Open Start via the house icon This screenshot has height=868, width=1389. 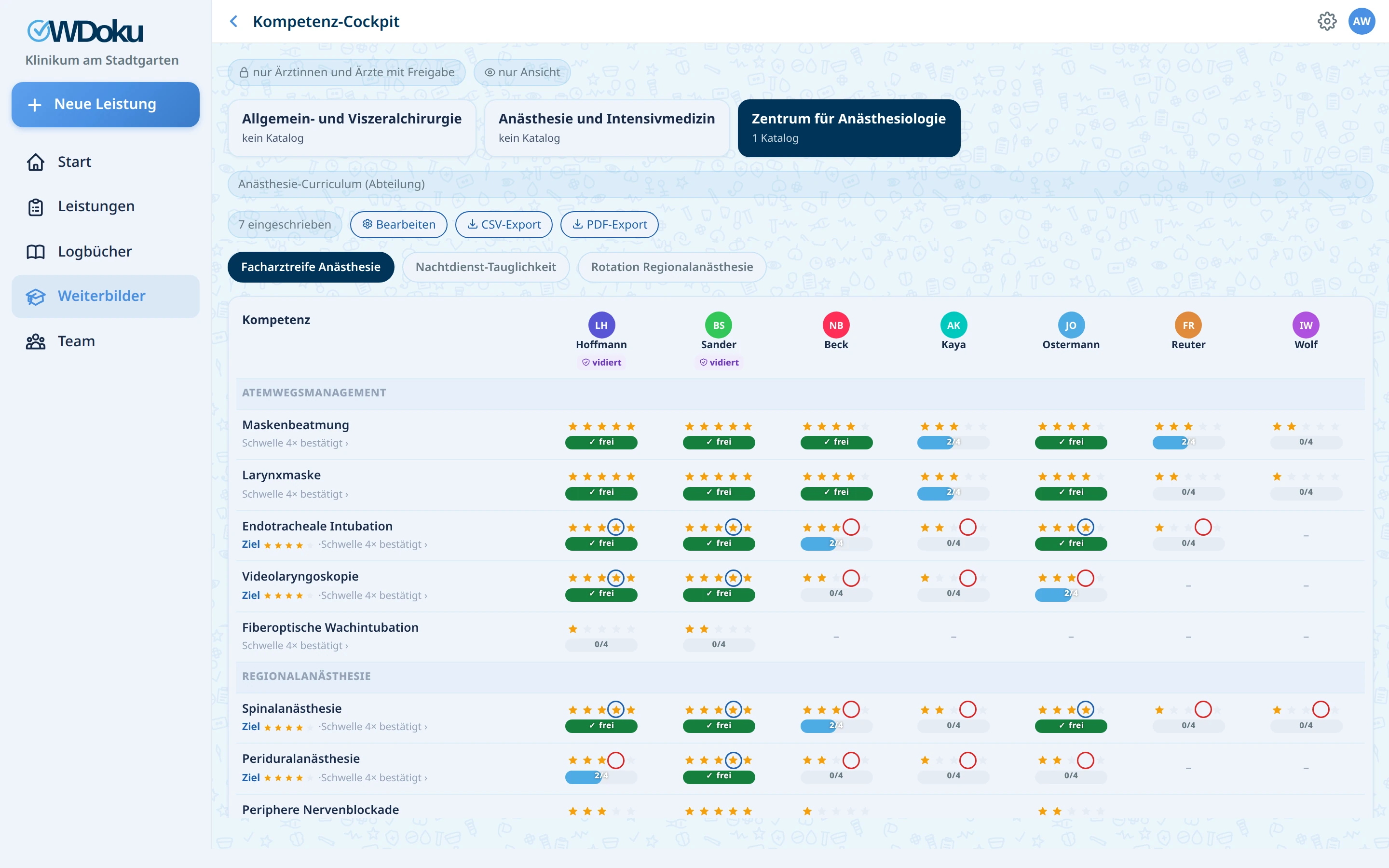pyautogui.click(x=36, y=162)
